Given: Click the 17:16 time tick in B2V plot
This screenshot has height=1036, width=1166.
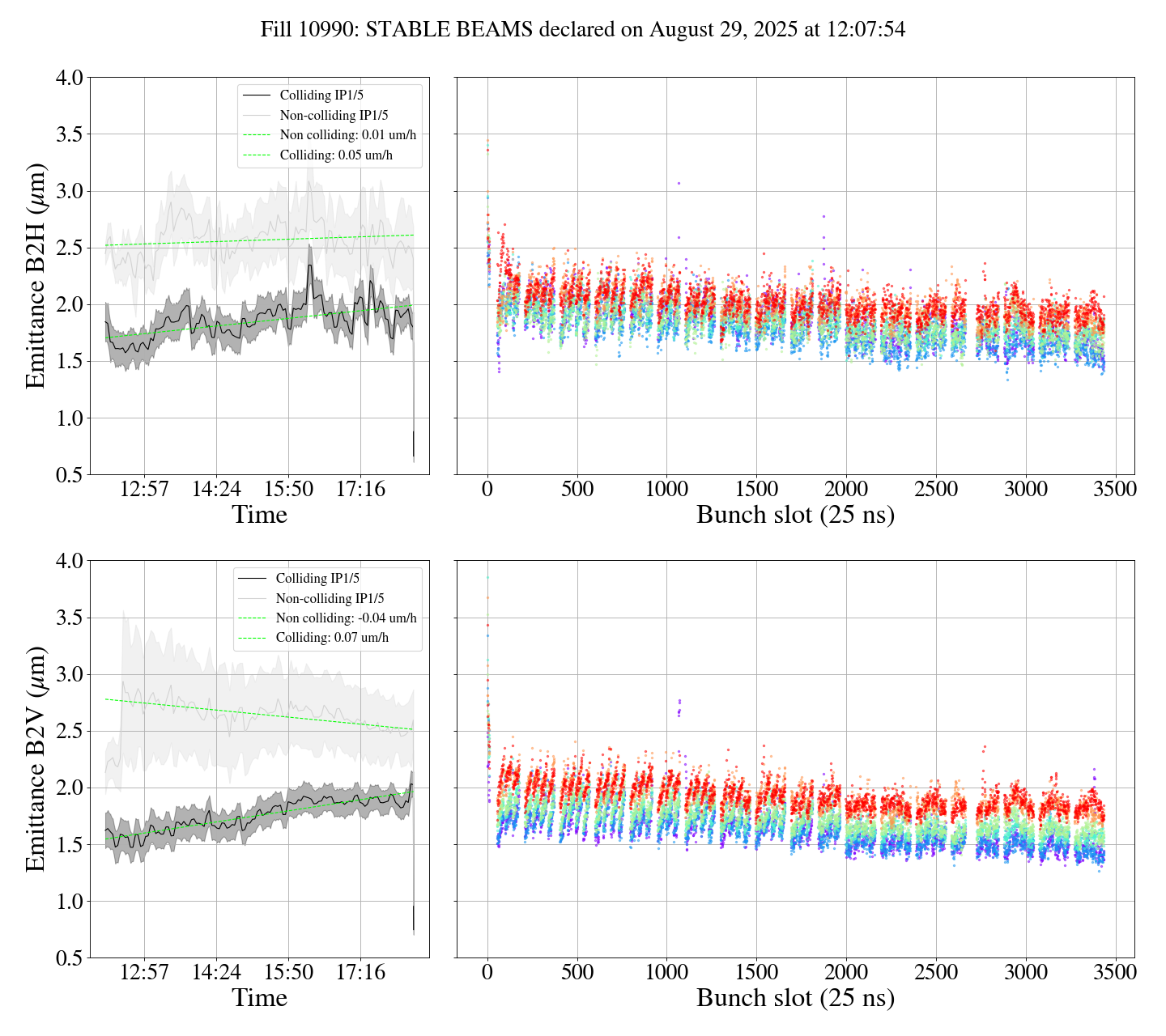Looking at the screenshot, I should pos(360,972).
